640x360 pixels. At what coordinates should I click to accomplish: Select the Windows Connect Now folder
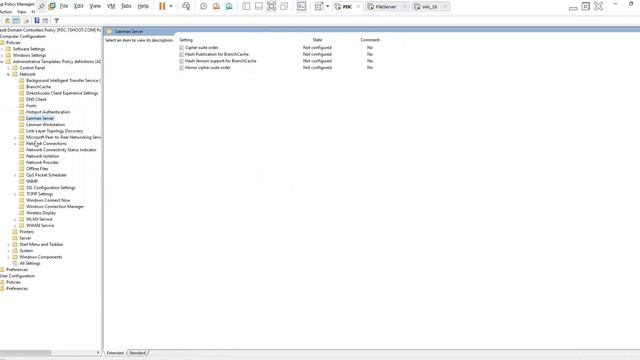tap(48, 200)
